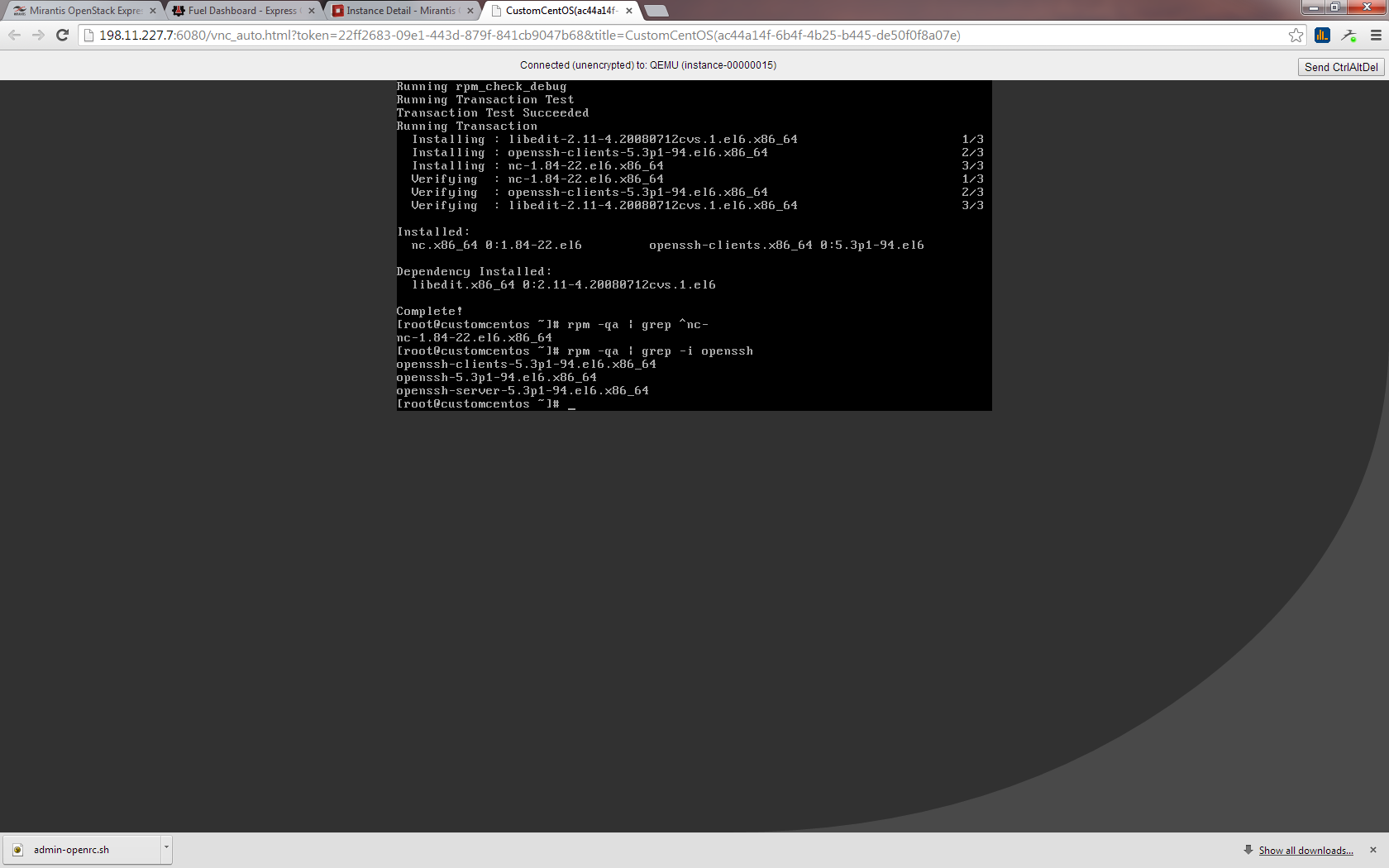Close the downloads bar
Screen dimensions: 1389x868
(1373, 850)
